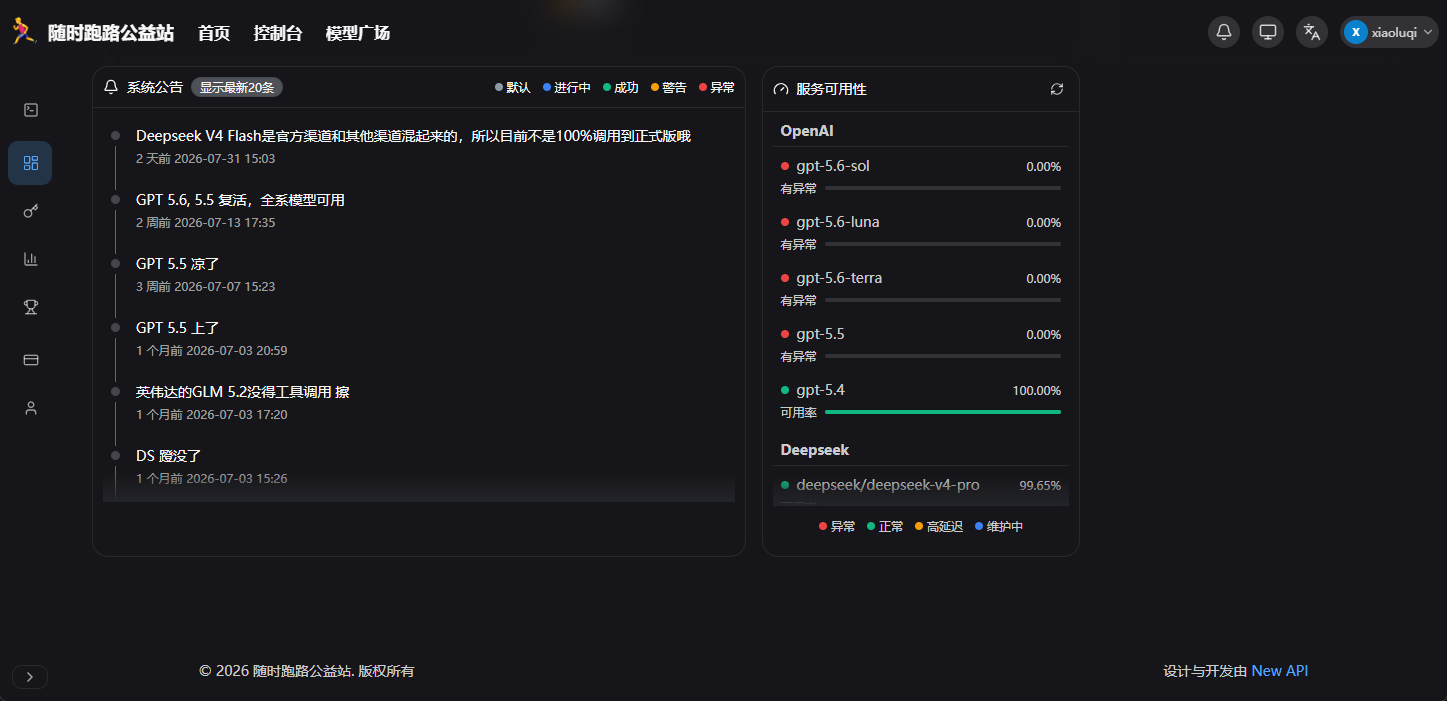The height and width of the screenshot is (701, 1447).
Task: Click the 显示最新20条 badge
Action: [237, 87]
